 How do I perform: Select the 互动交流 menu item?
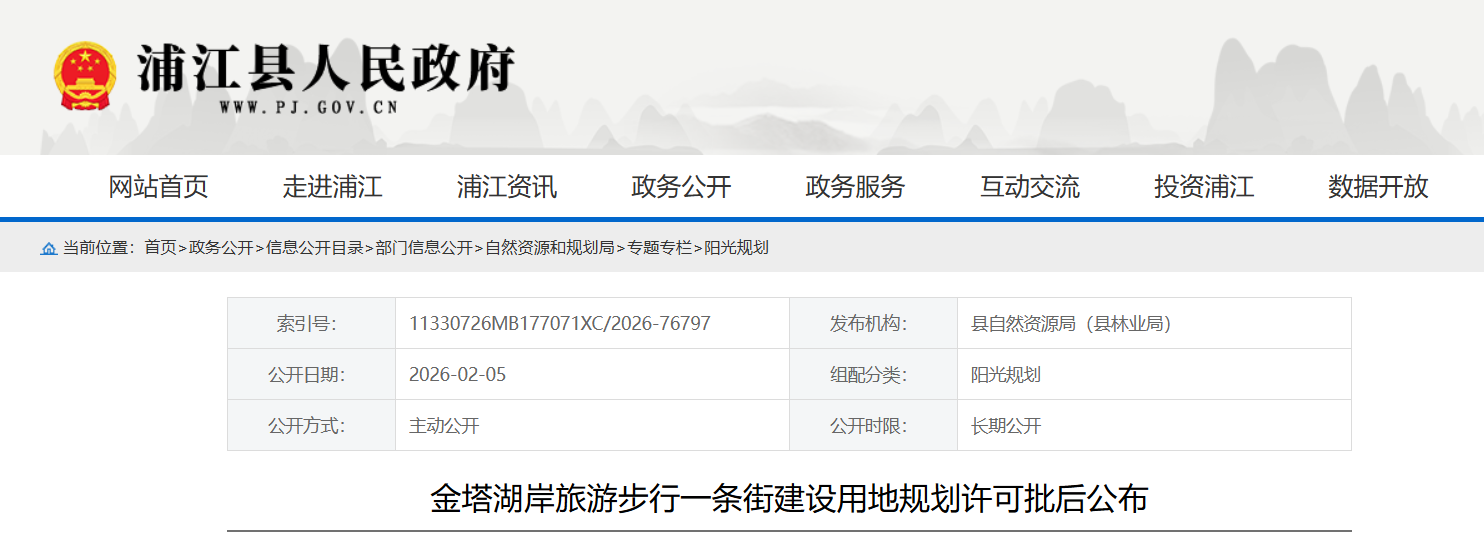1029,187
